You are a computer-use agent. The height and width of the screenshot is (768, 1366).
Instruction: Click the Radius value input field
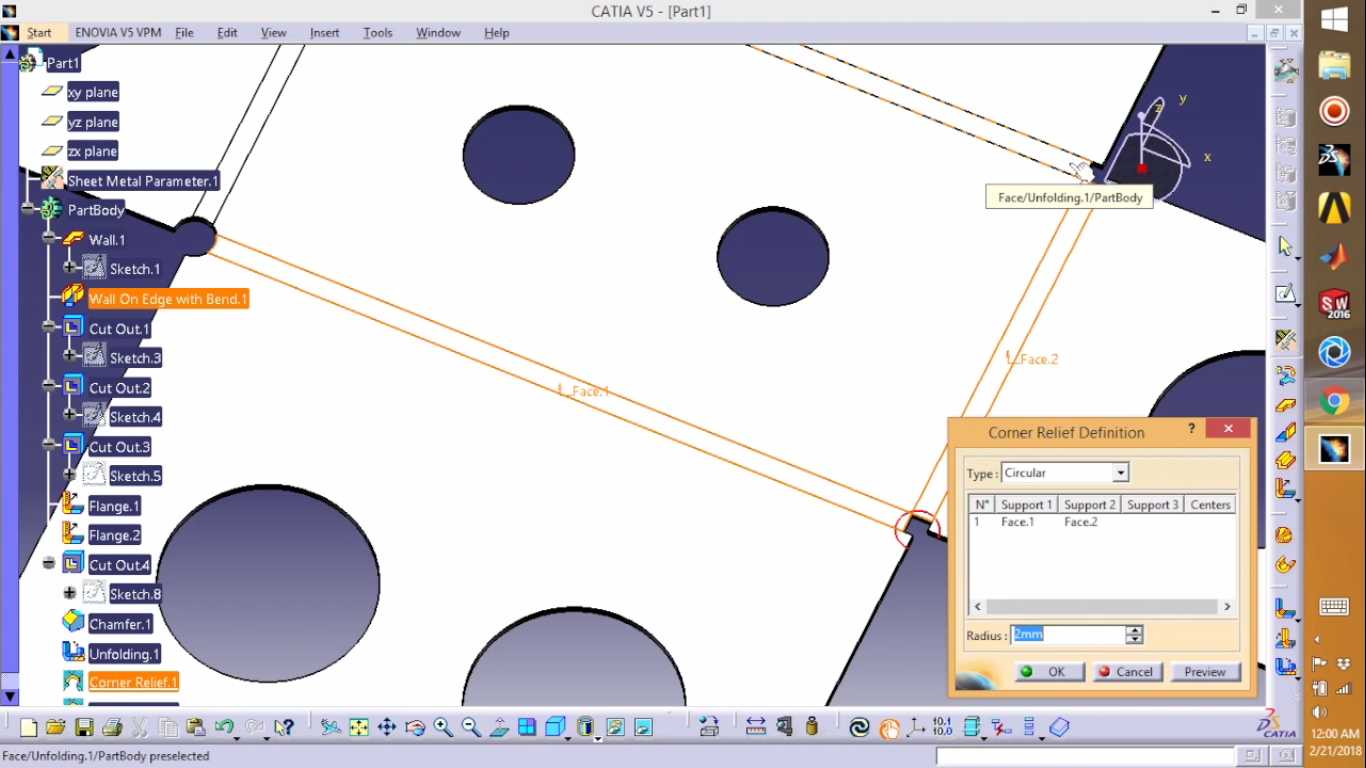(1068, 635)
